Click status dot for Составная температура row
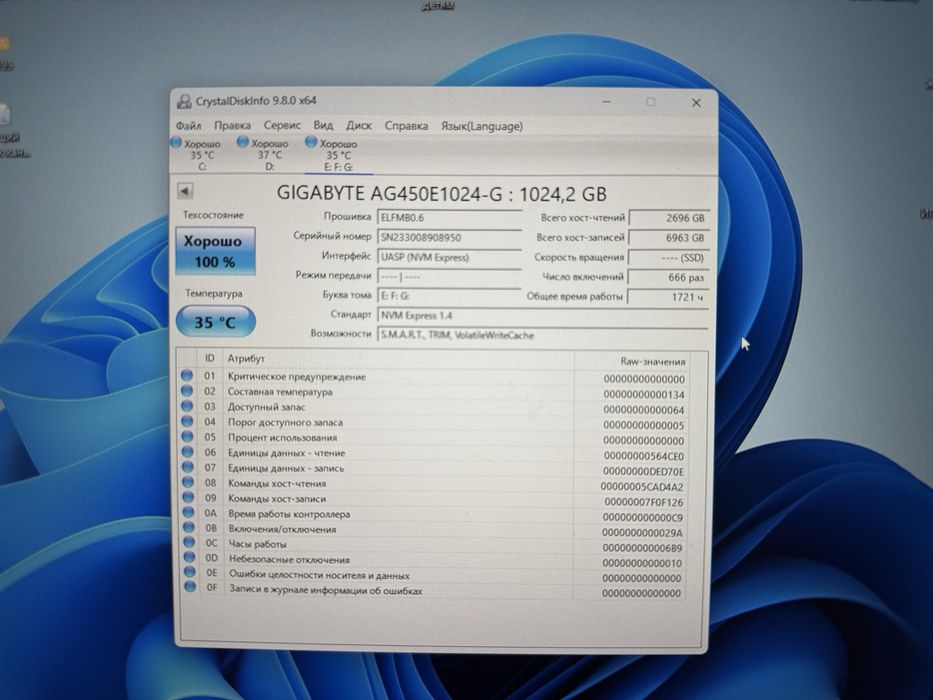 tap(187, 390)
